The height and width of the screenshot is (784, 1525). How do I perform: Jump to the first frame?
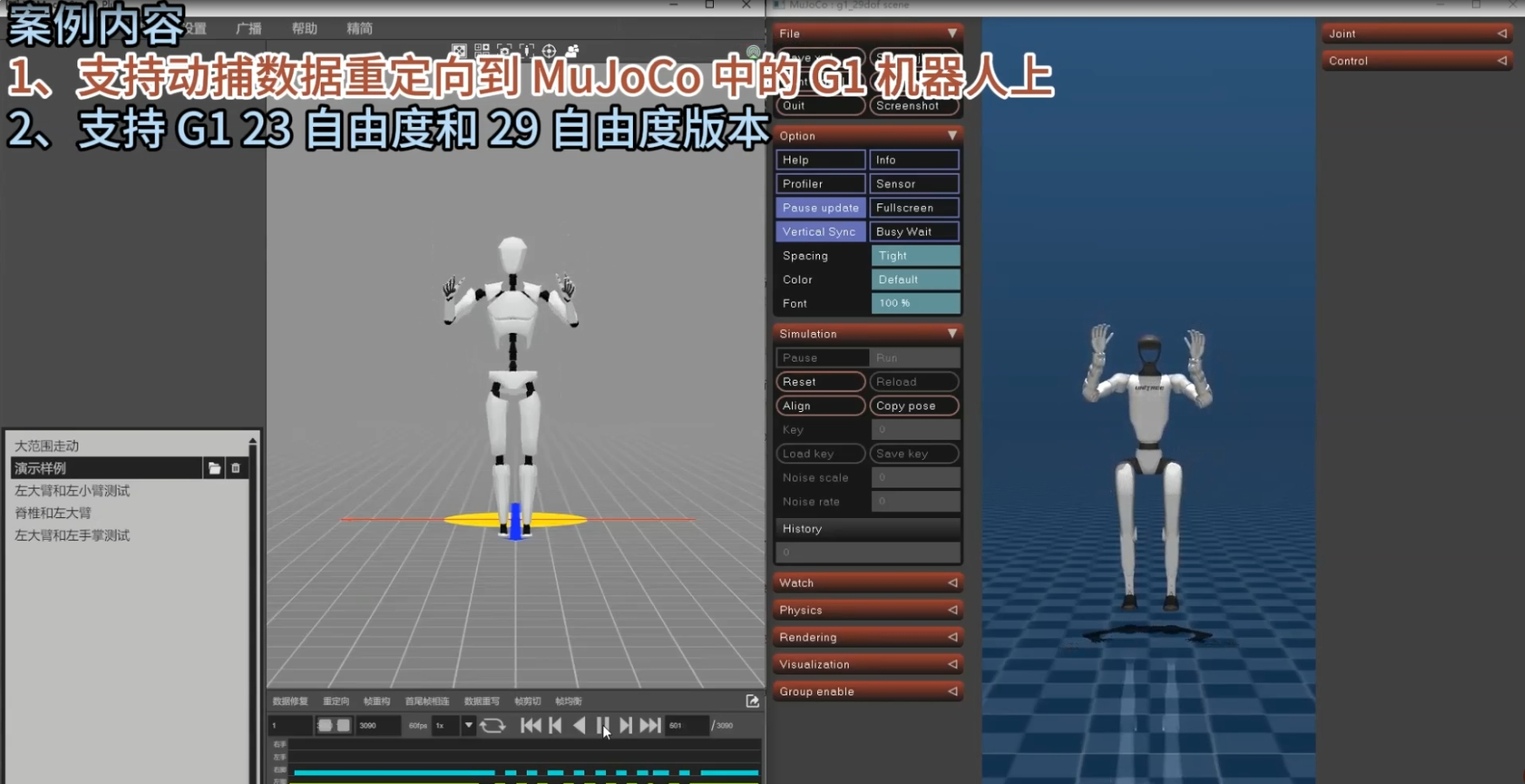pos(530,725)
